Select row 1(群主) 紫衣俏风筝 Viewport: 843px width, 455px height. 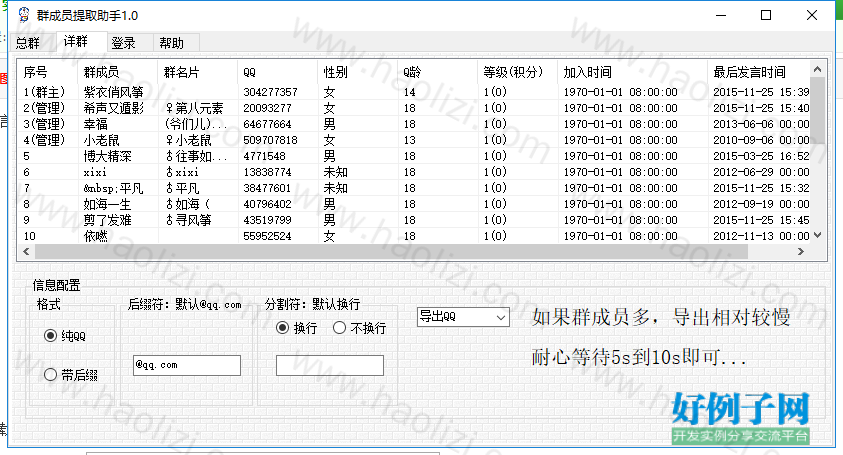click(414, 92)
